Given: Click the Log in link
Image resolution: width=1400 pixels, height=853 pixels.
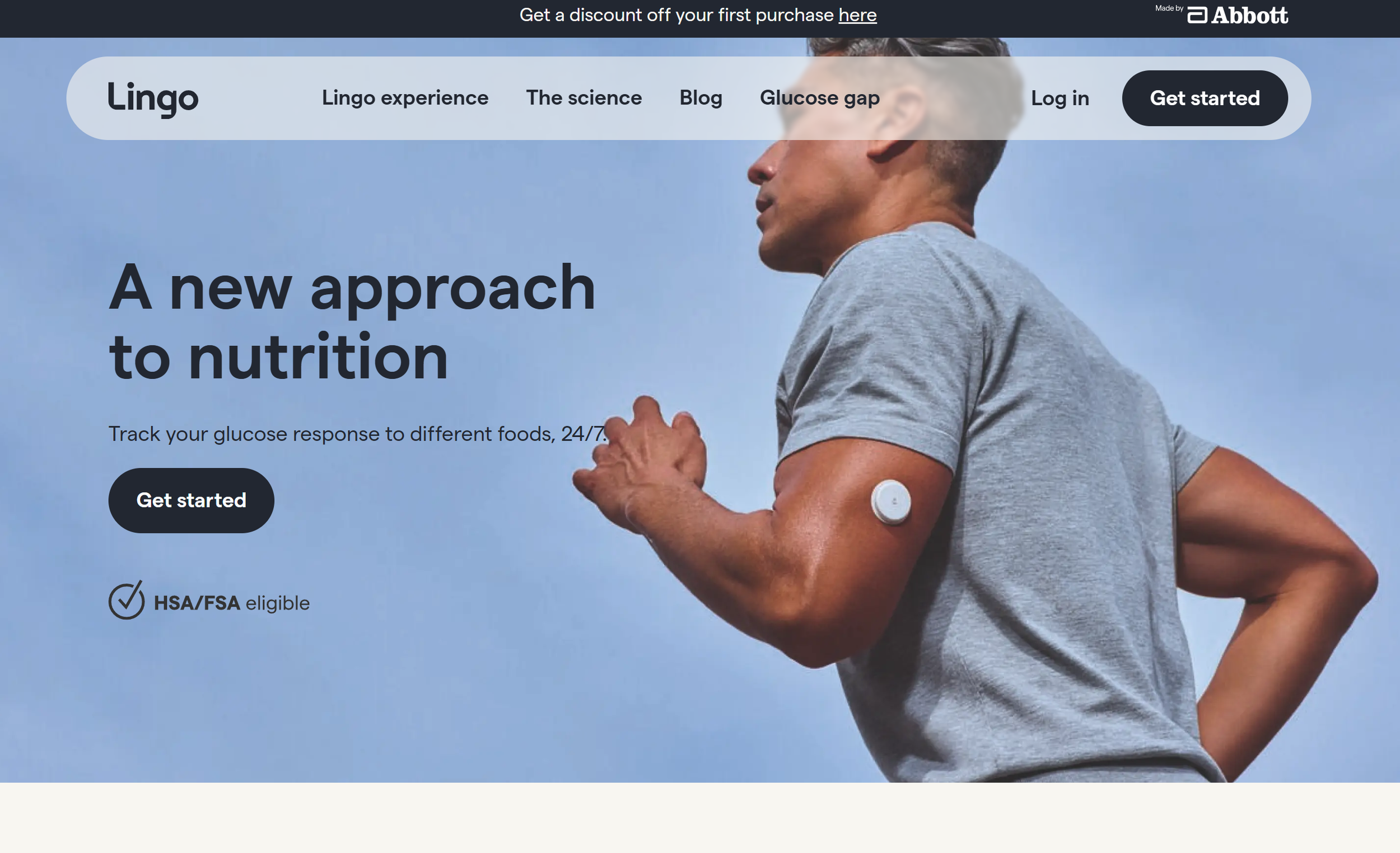Looking at the screenshot, I should tap(1060, 99).
